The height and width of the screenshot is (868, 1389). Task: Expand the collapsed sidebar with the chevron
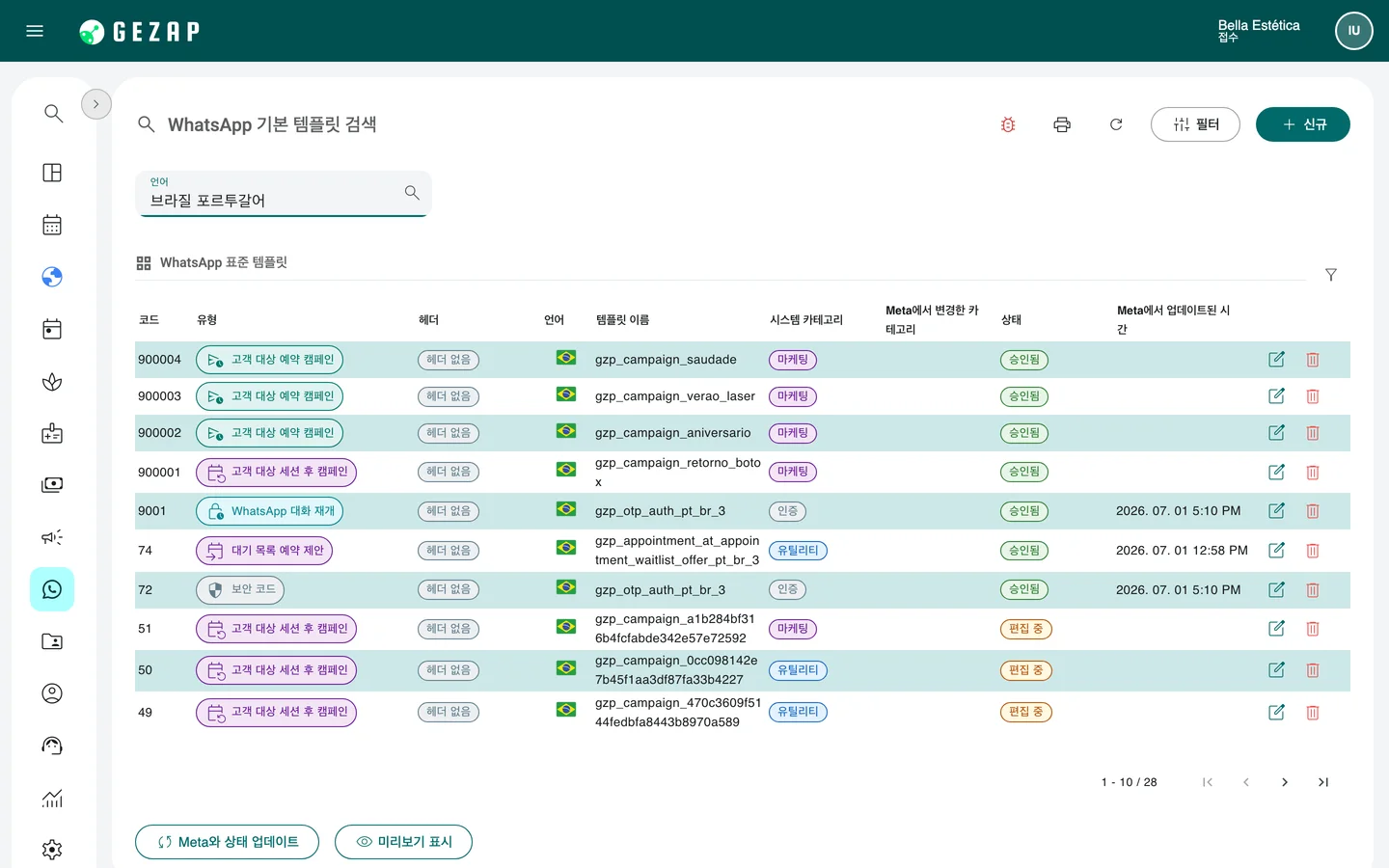(96, 104)
